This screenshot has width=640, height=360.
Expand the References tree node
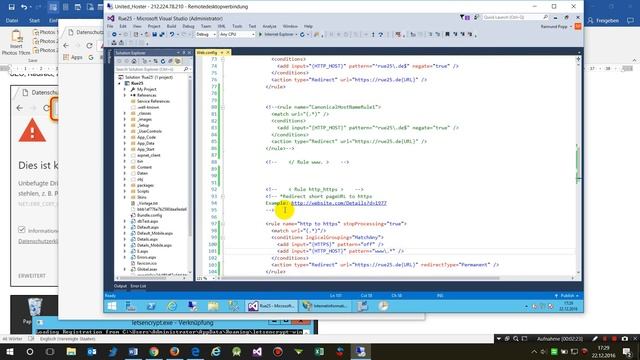(x=125, y=95)
